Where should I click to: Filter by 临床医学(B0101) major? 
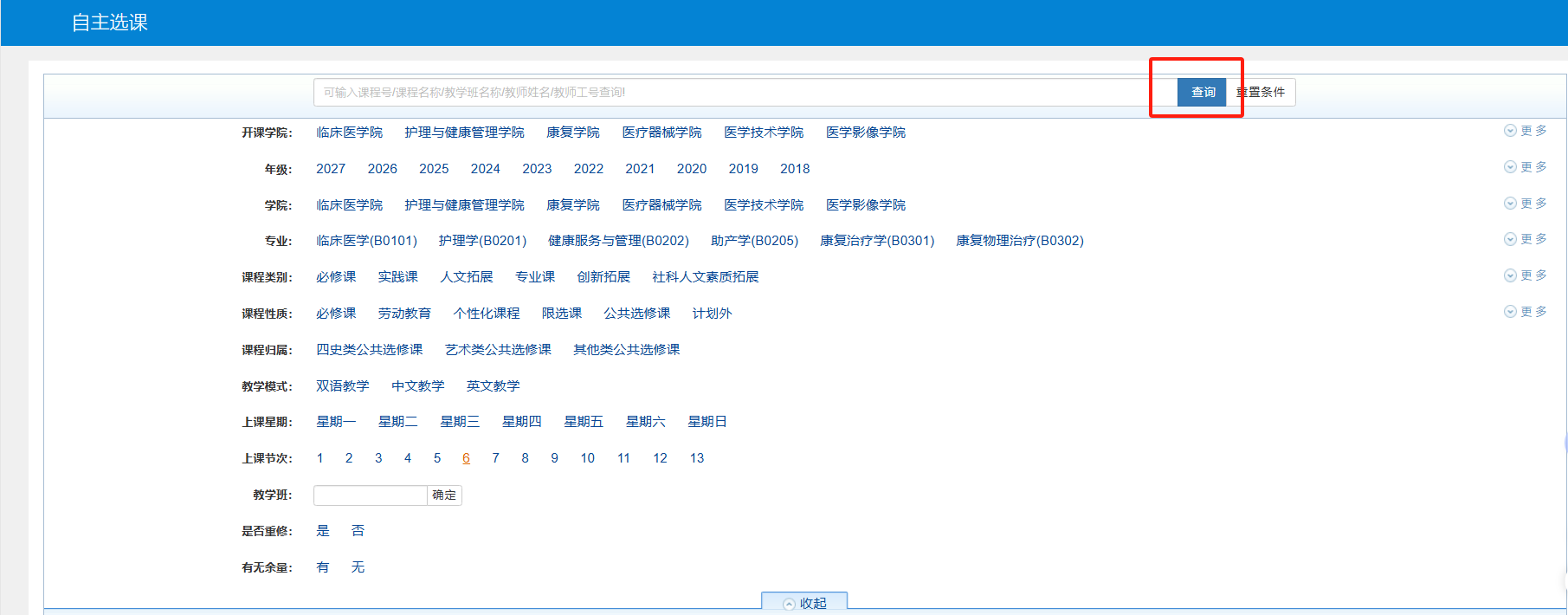pyautogui.click(x=366, y=241)
